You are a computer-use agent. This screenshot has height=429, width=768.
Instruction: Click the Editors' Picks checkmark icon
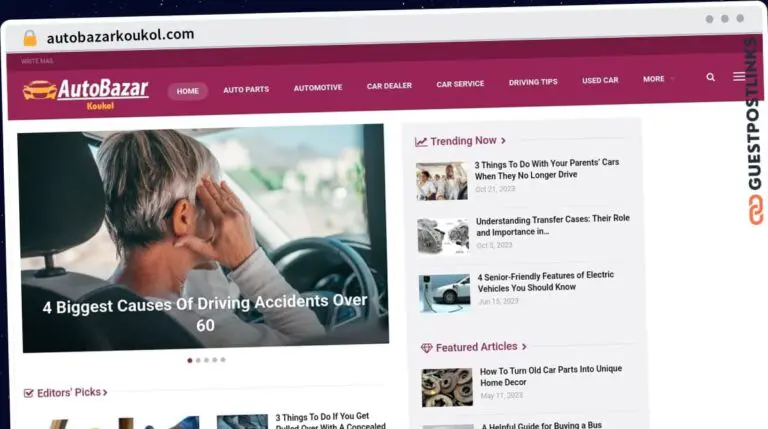(x=28, y=393)
